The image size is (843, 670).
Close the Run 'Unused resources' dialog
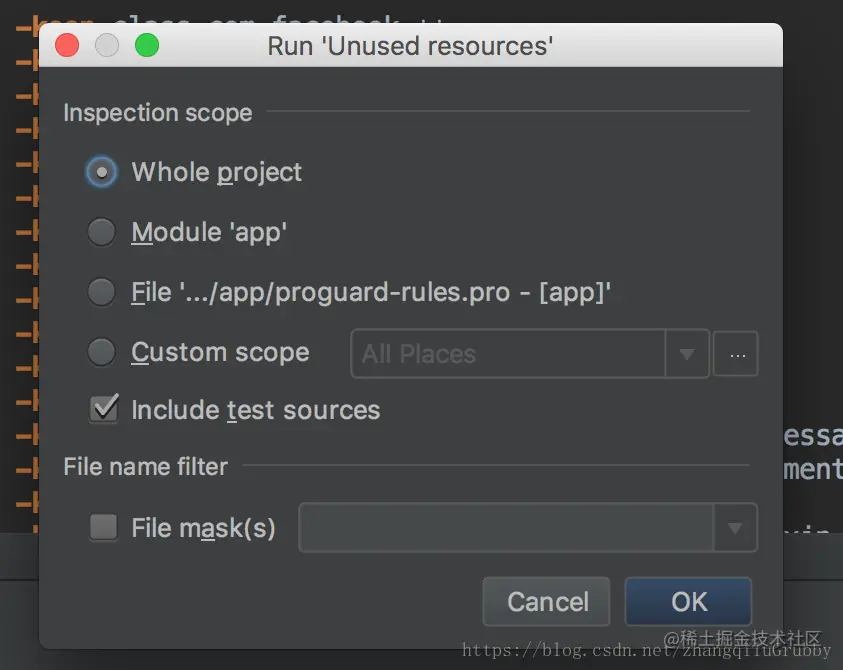point(67,45)
